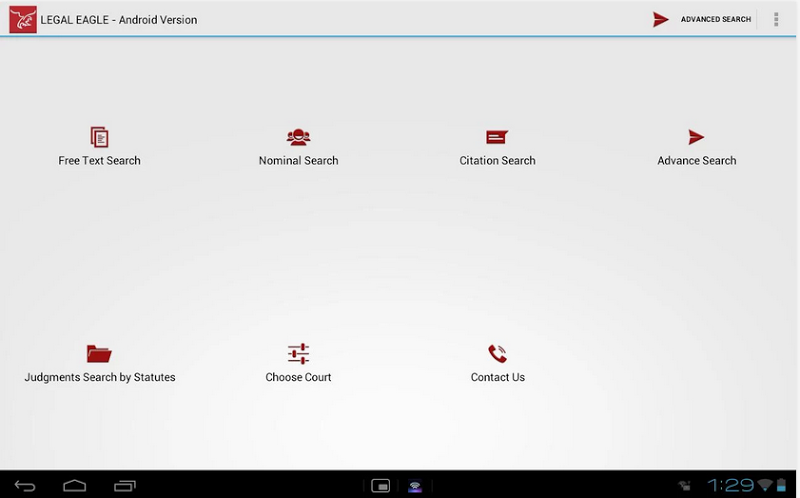Tap the Nominal Search people icon
This screenshot has height=498, width=800.
pyautogui.click(x=298, y=137)
